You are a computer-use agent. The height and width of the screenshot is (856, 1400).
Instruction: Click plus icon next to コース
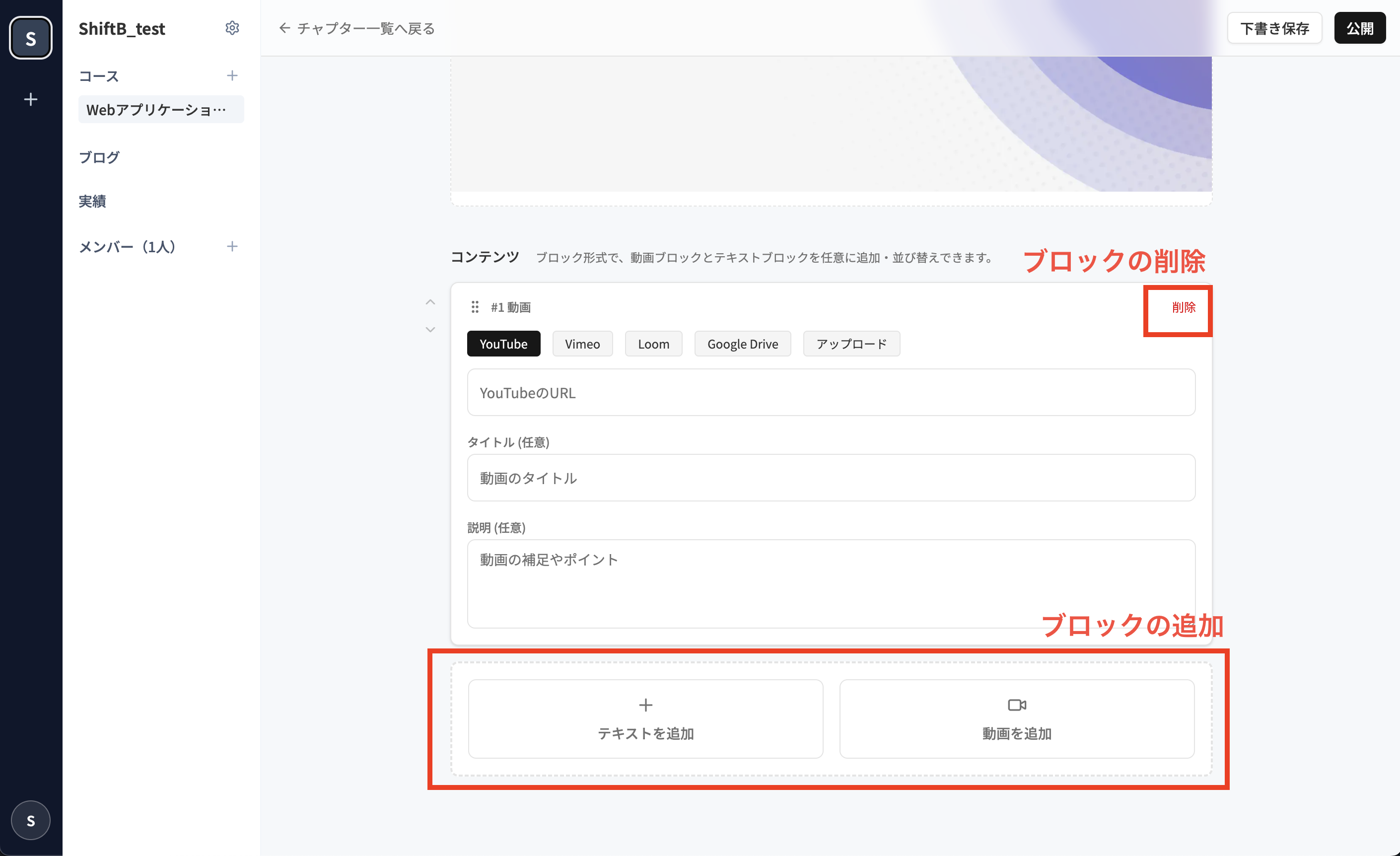[232, 75]
